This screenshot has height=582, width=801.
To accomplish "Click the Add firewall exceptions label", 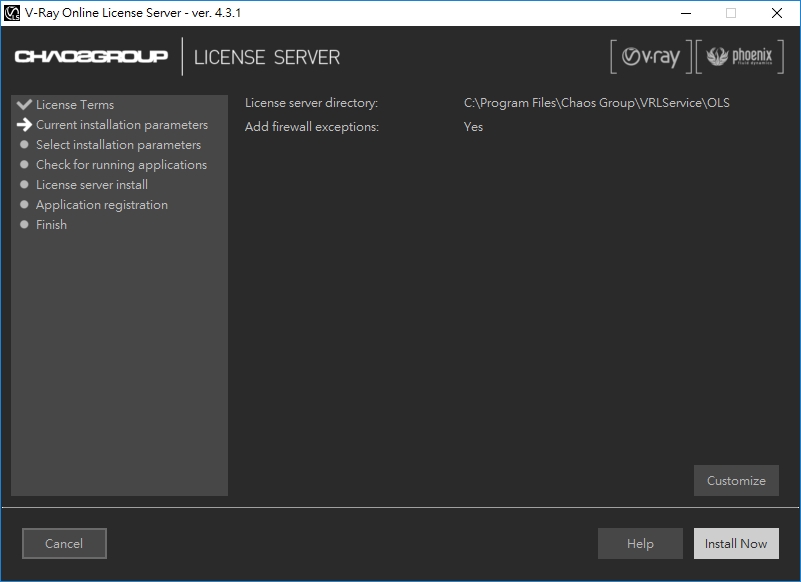I will 312,127.
